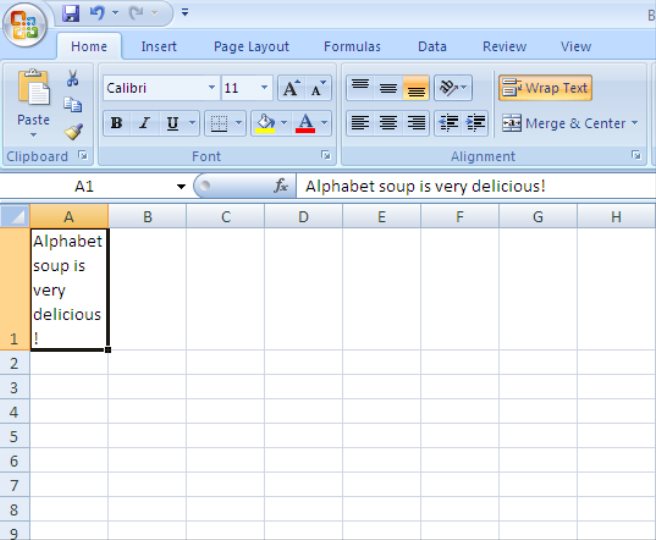Activate the Format Painter brush
This screenshot has height=540, width=656.
coord(73,132)
